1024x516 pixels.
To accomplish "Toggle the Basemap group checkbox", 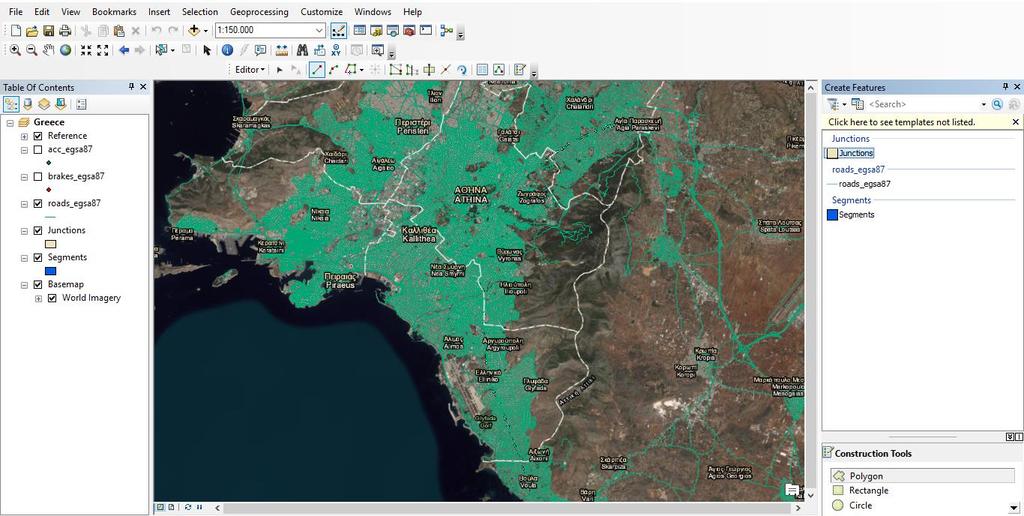I will tap(38, 285).
